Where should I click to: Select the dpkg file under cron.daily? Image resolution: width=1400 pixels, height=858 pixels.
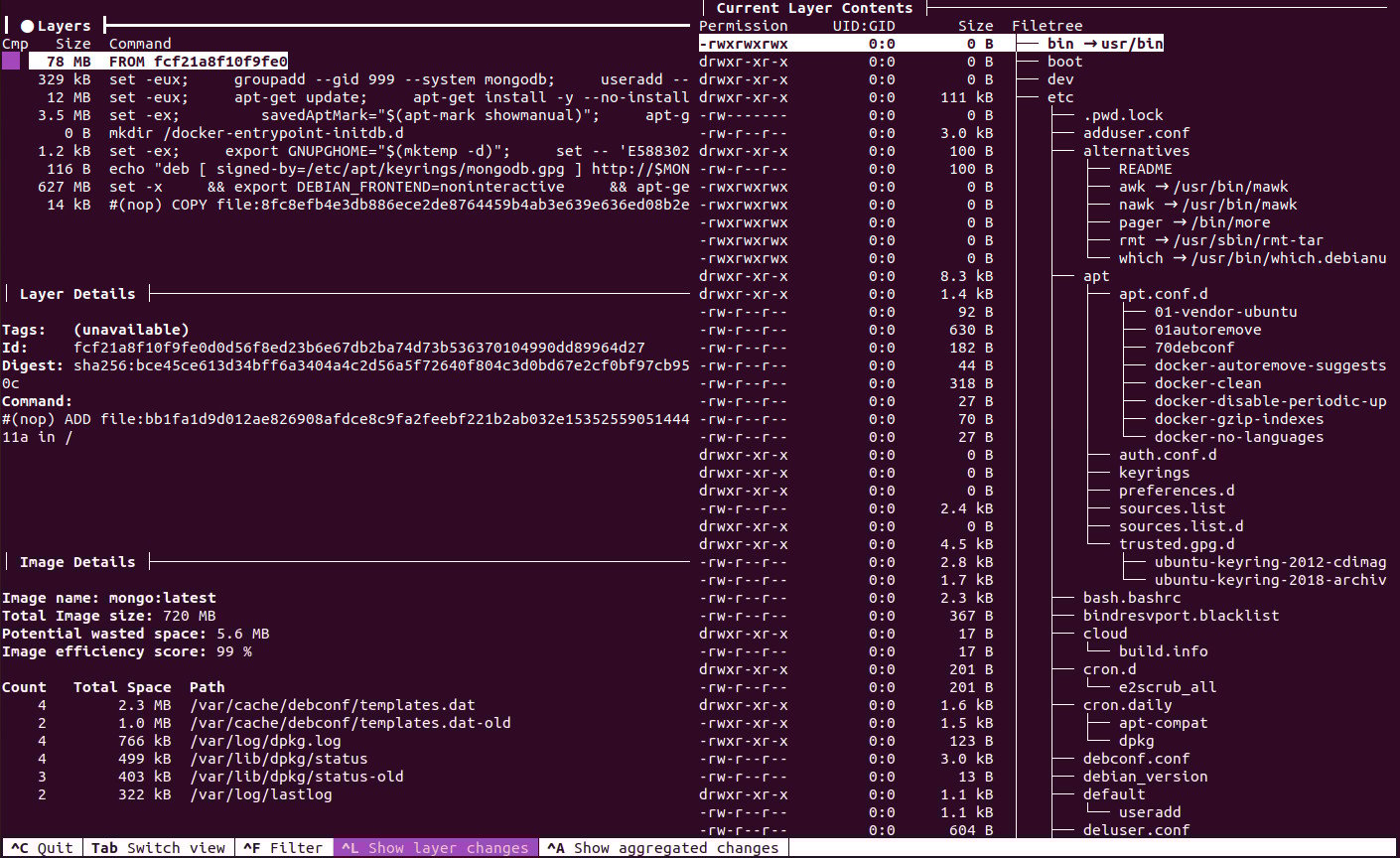[x=1136, y=741]
